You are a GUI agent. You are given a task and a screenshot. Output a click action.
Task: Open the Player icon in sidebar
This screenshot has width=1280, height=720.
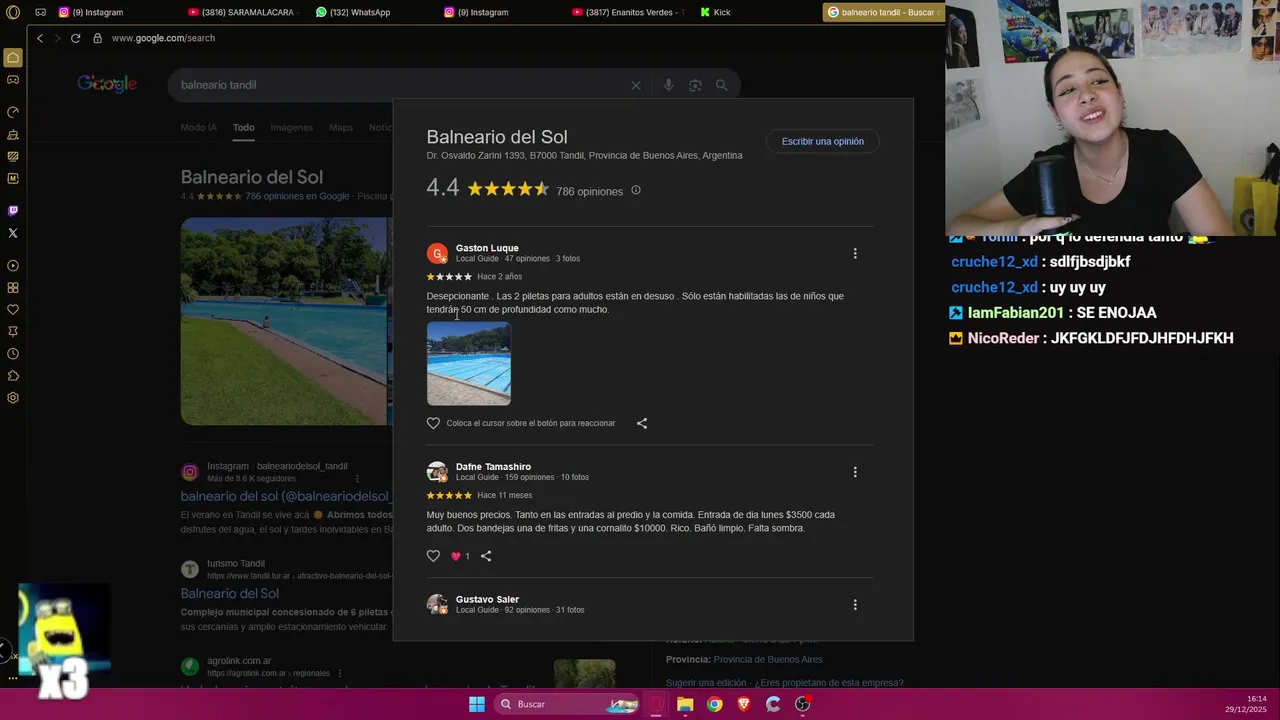(x=13, y=266)
